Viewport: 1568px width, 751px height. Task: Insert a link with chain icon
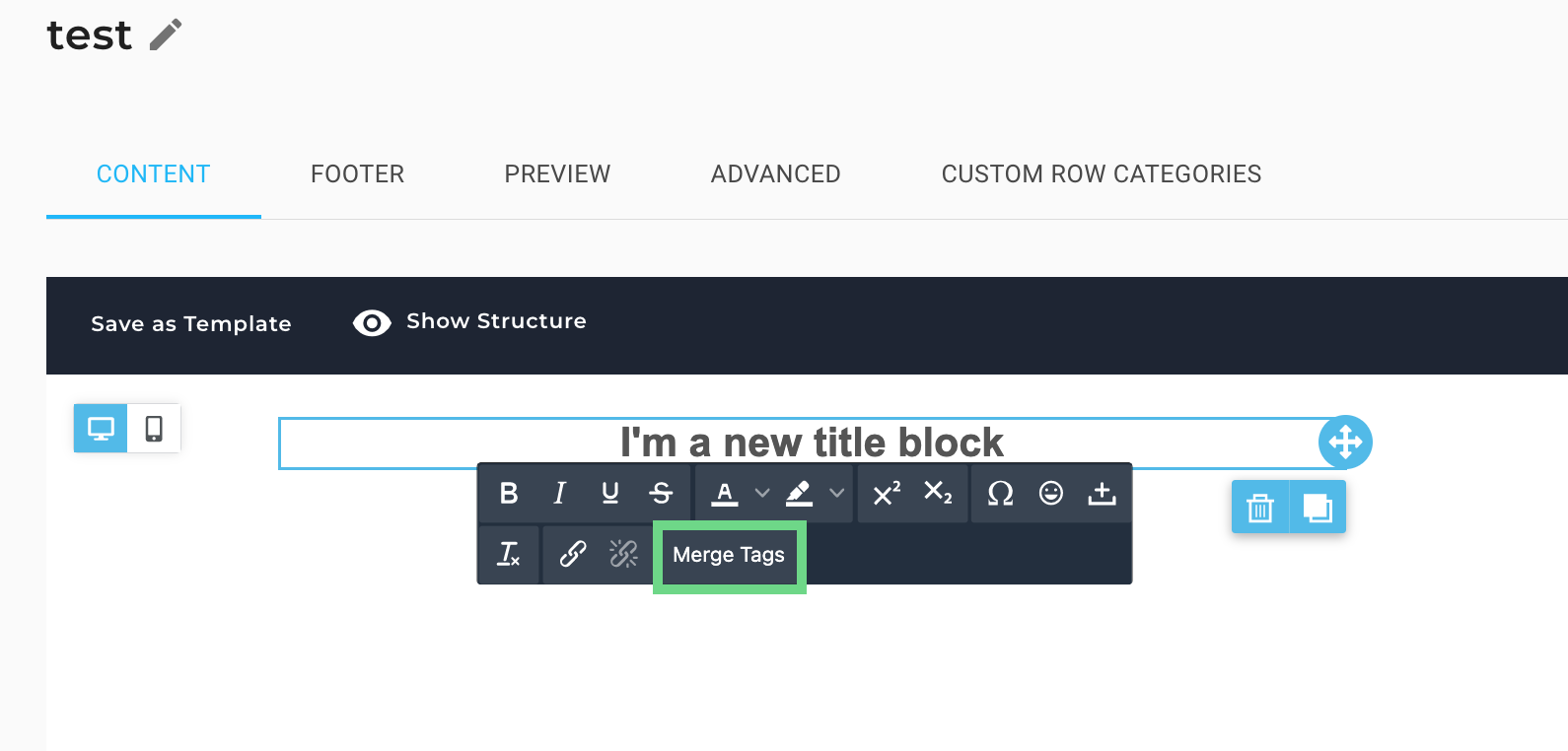573,555
